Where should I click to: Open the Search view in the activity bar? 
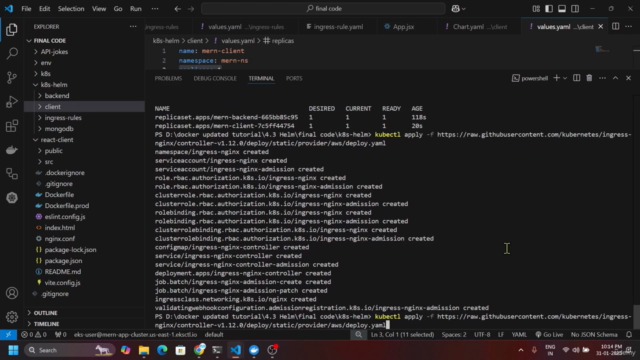tap(12, 53)
